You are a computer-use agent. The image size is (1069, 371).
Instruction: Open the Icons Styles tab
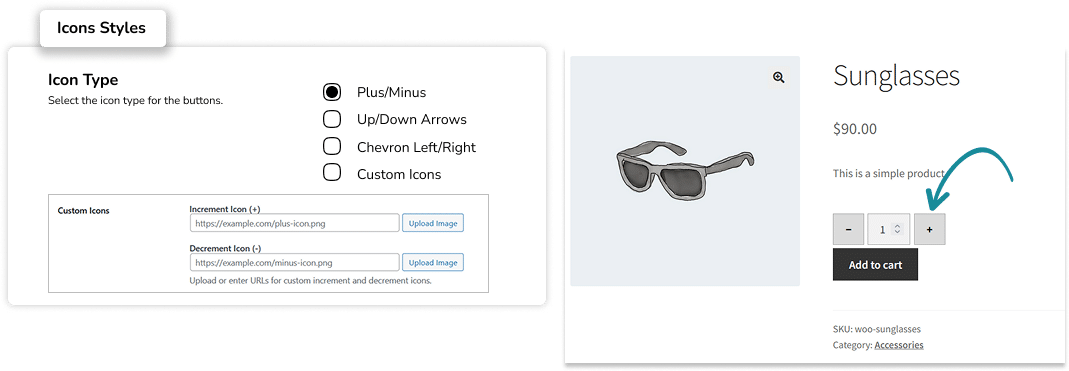(102, 29)
